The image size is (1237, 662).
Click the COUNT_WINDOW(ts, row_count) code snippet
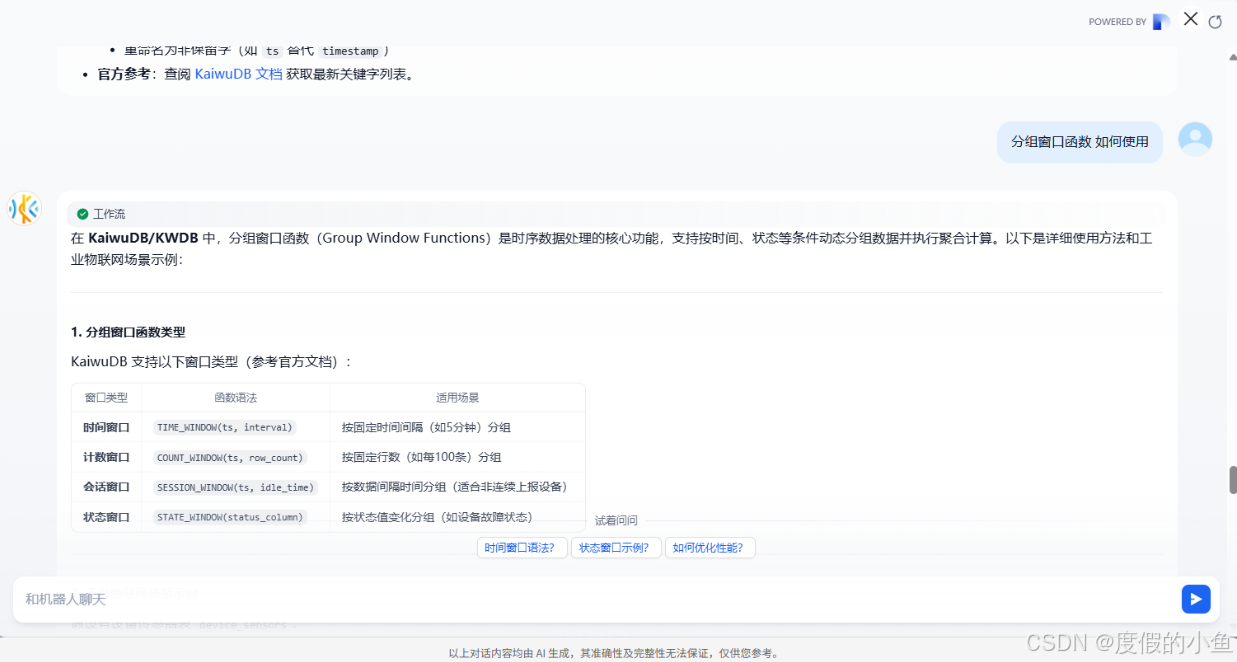[230, 457]
